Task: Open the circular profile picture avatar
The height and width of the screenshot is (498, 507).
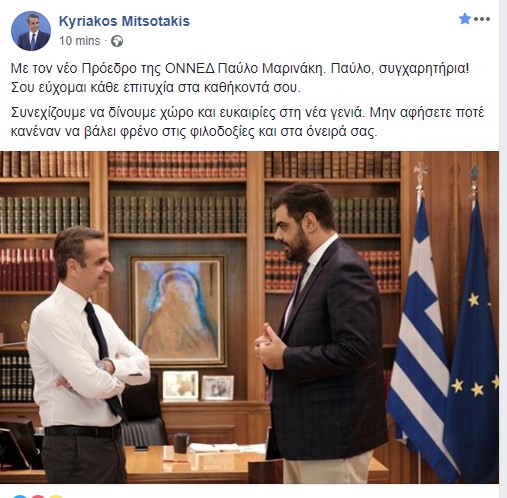Action: [31, 31]
